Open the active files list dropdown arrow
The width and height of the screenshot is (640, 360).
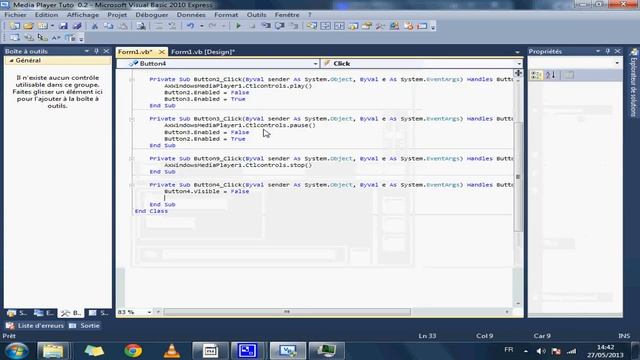(x=518, y=52)
